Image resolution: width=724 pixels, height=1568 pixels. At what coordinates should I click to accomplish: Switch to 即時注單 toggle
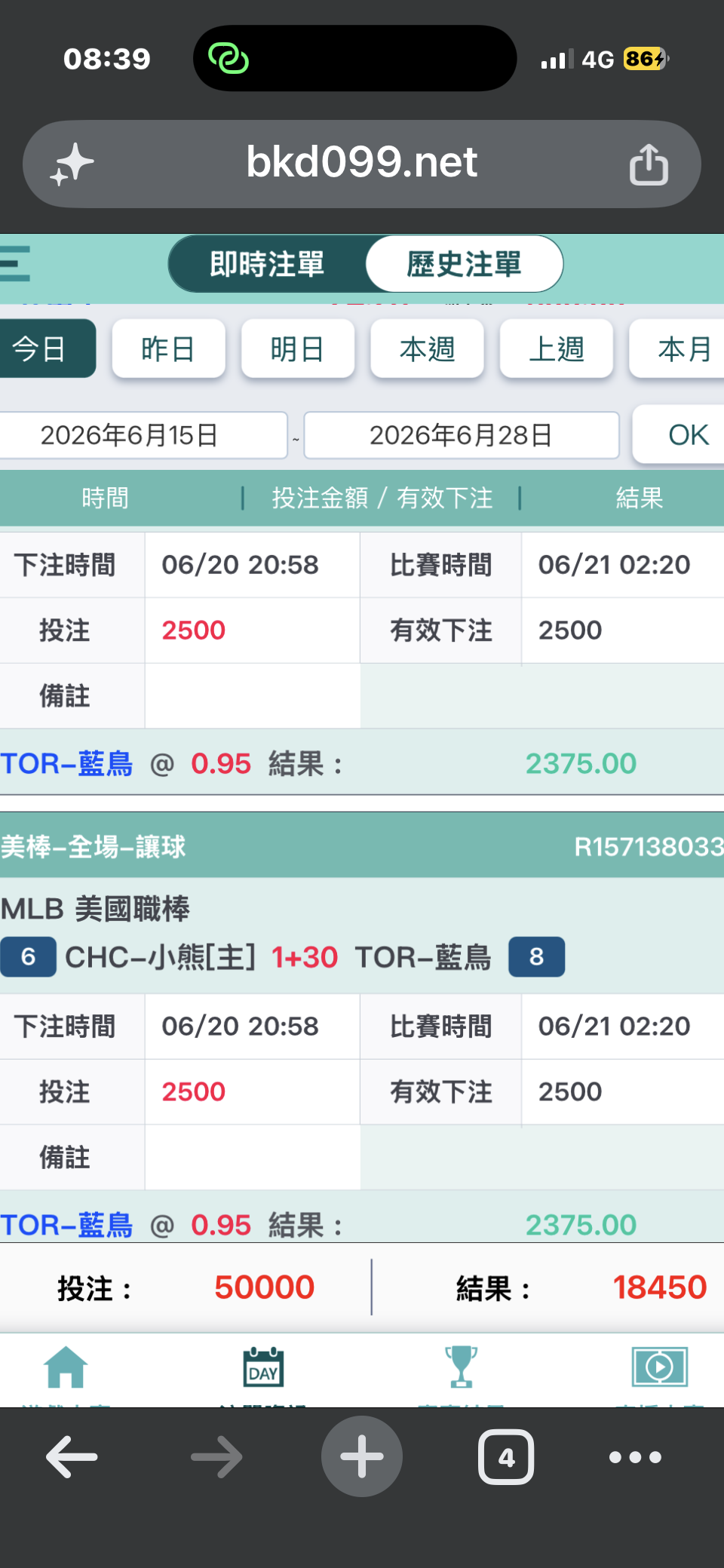tap(267, 264)
